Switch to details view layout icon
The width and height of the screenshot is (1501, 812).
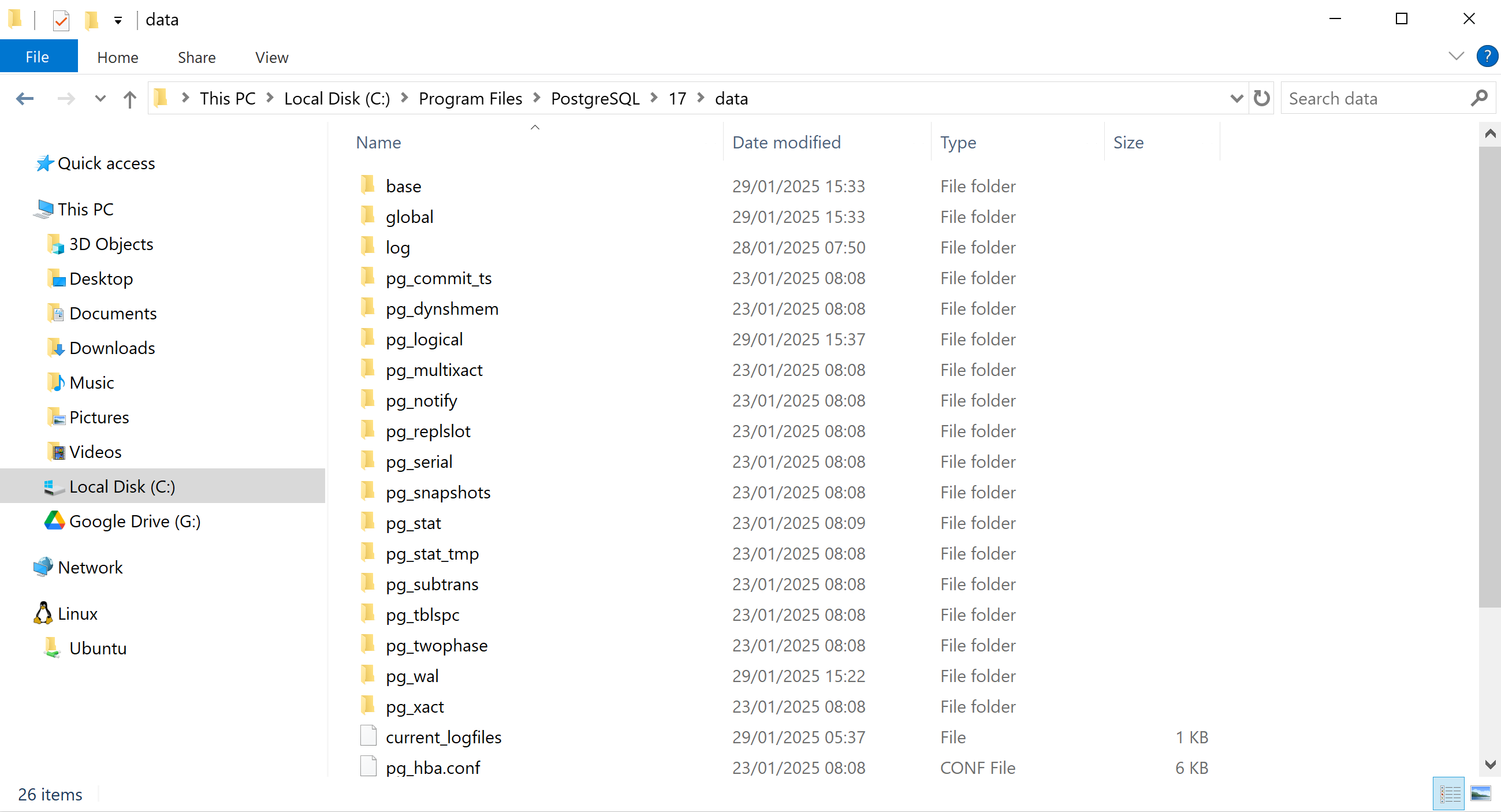[1449, 794]
